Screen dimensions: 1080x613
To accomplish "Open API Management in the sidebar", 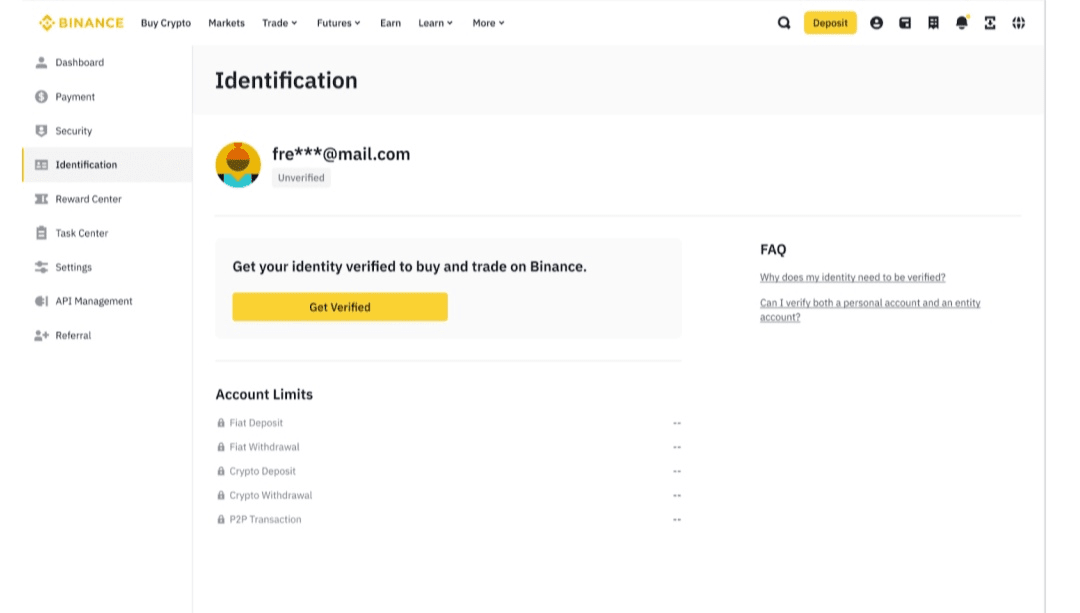I will (x=93, y=301).
